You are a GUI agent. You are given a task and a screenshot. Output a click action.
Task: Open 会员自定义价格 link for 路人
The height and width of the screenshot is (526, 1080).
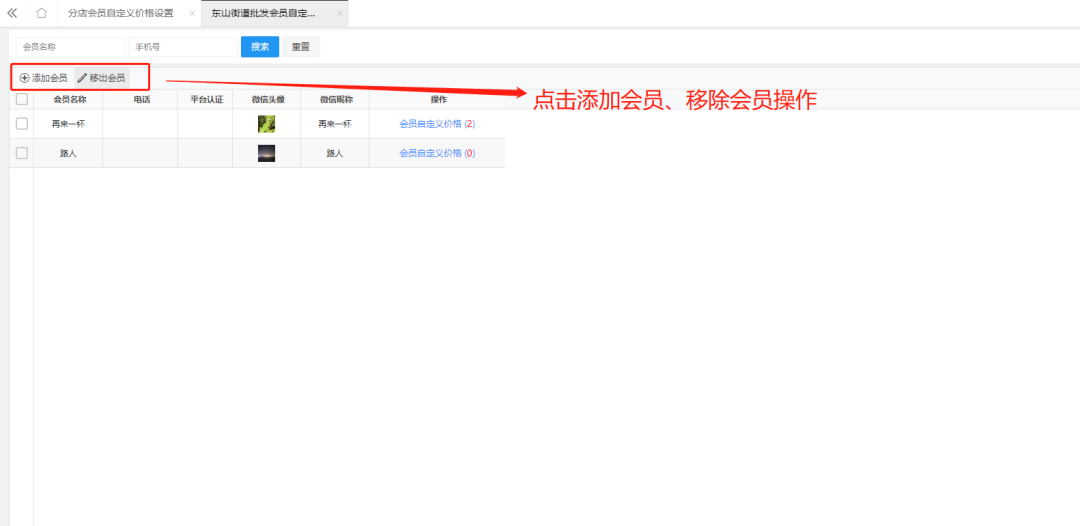430,153
